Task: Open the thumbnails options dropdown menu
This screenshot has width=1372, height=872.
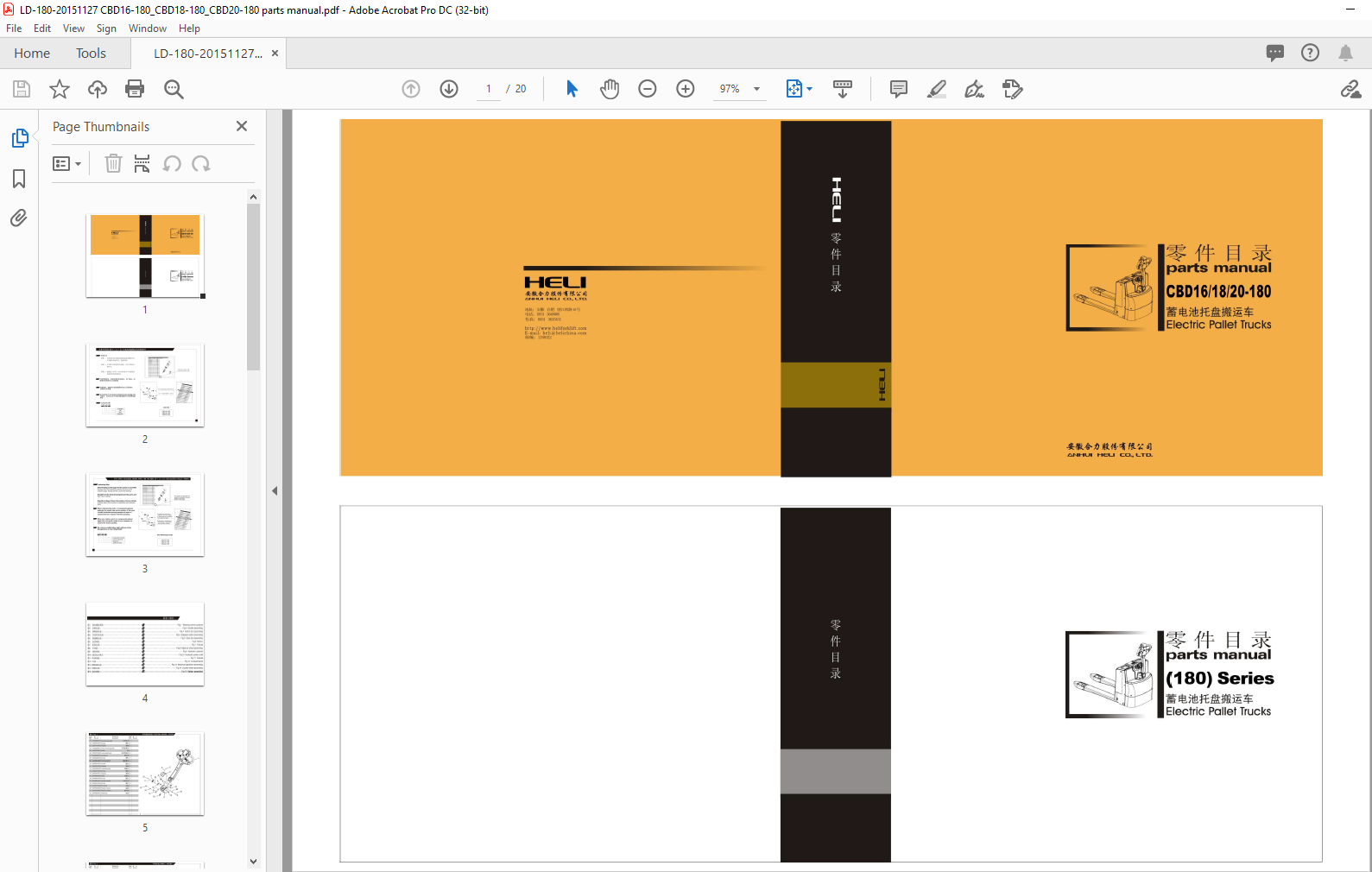Action: [67, 163]
